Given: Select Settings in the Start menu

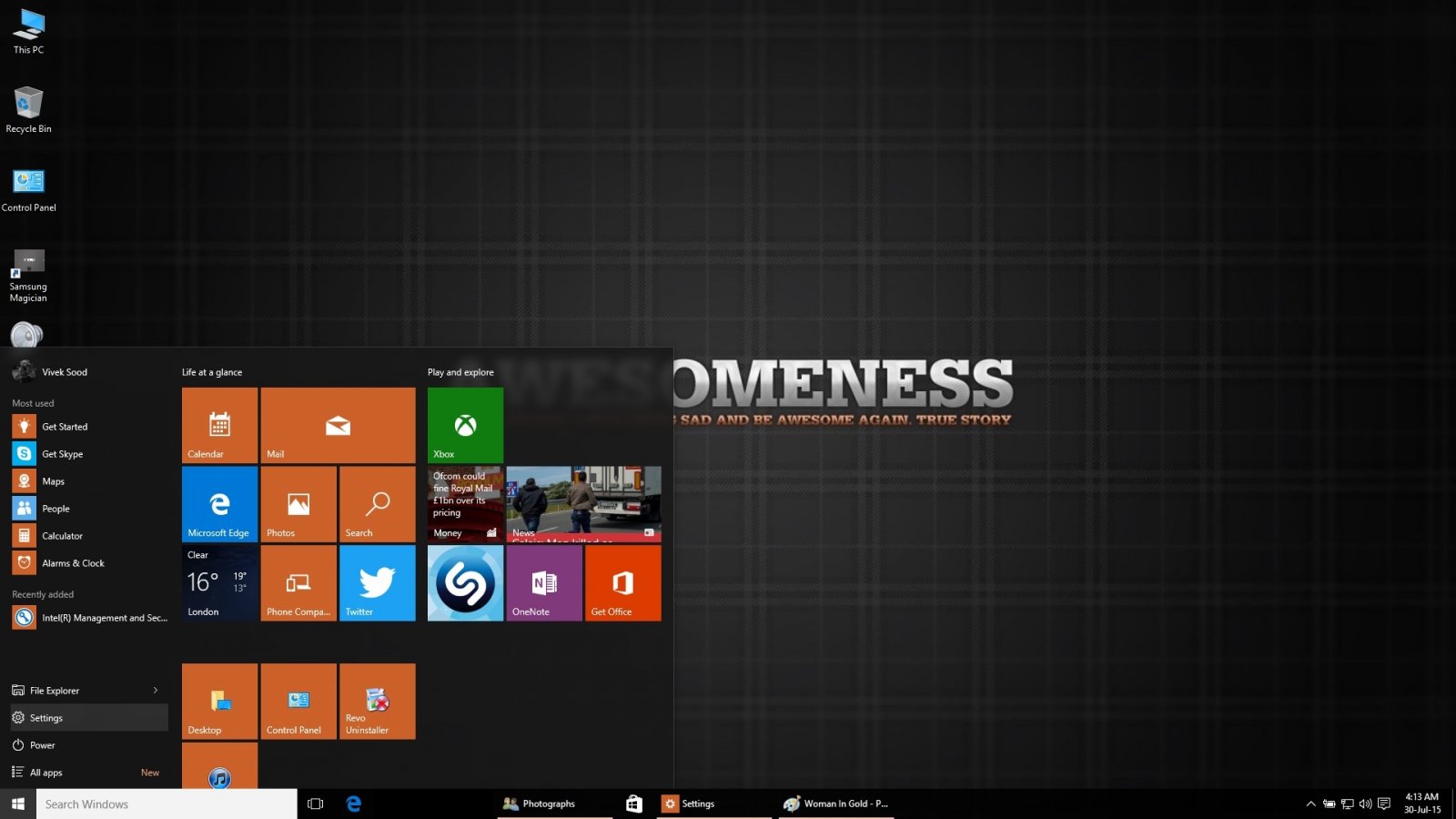Looking at the screenshot, I should pos(46,718).
